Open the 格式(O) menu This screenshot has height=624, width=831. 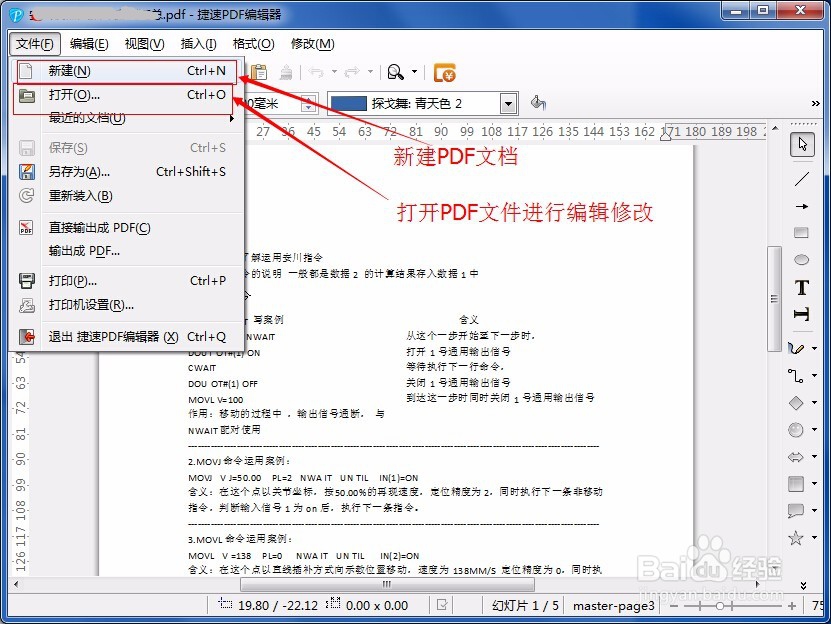coord(253,44)
